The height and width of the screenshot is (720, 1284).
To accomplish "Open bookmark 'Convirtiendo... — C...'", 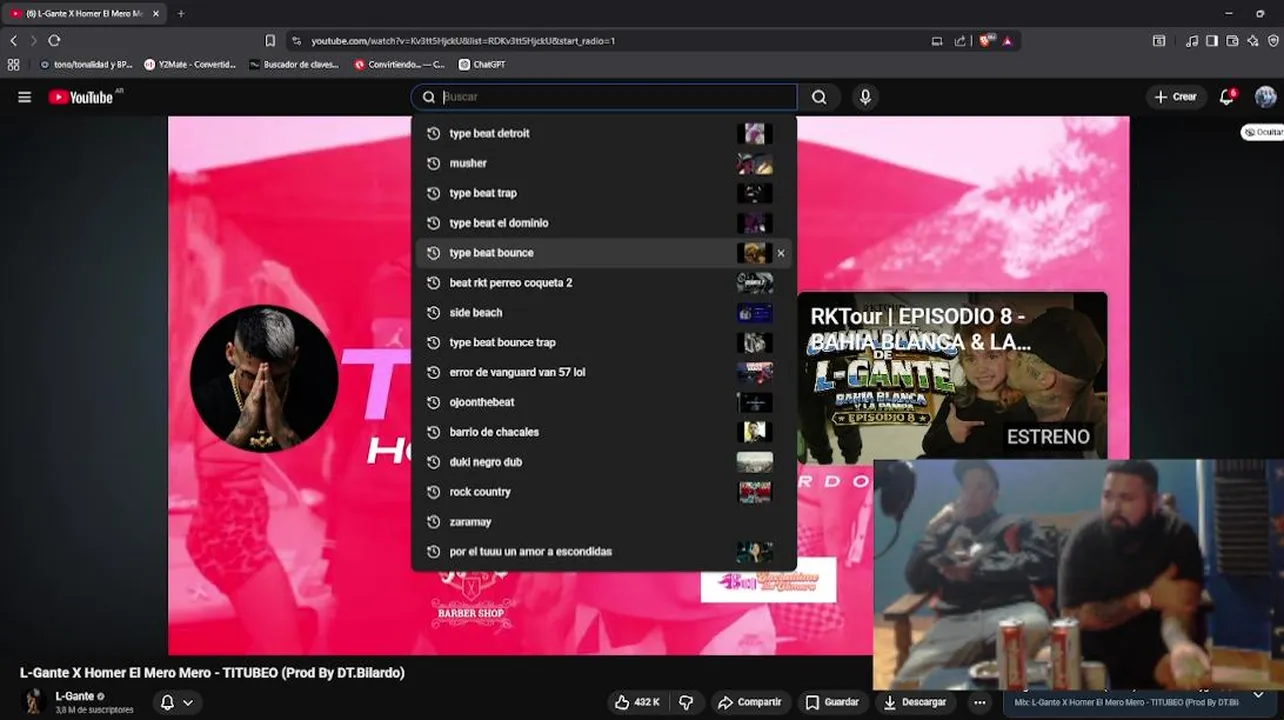I will 400,64.
